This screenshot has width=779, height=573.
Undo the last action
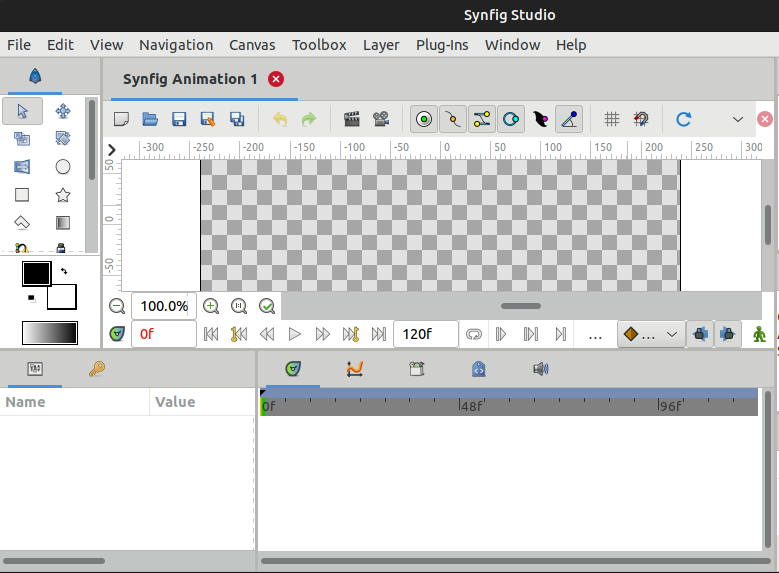coord(280,119)
